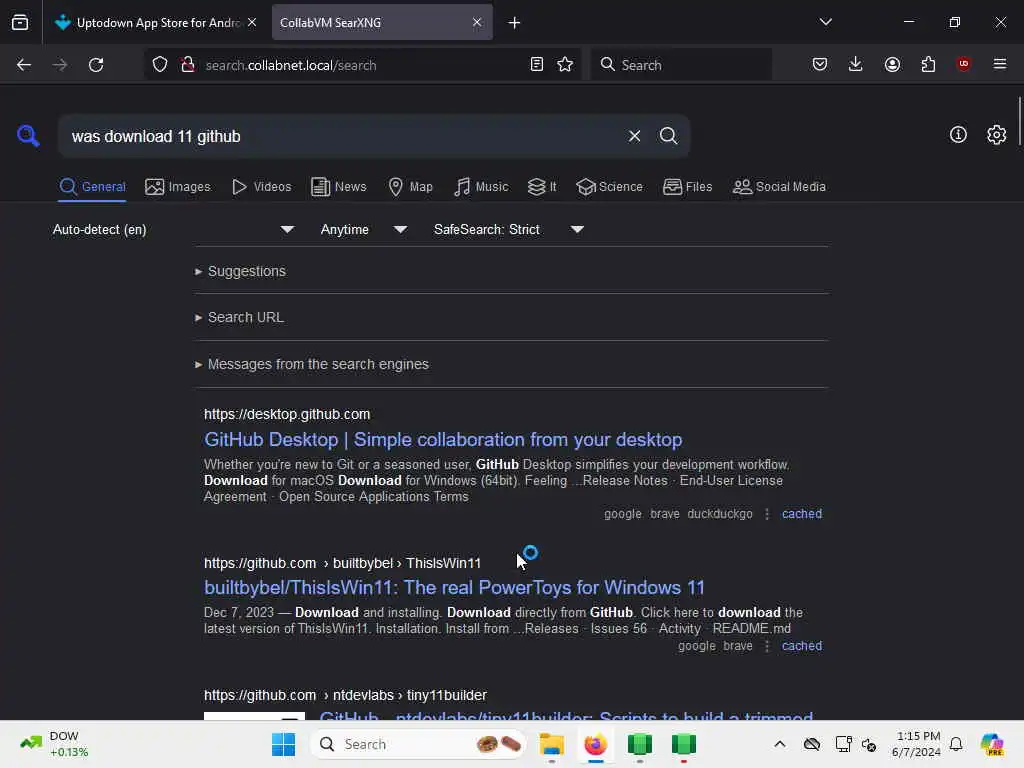Image resolution: width=1024 pixels, height=768 pixels.
Task: Click the insecure connection padlock icon
Action: coord(188,65)
